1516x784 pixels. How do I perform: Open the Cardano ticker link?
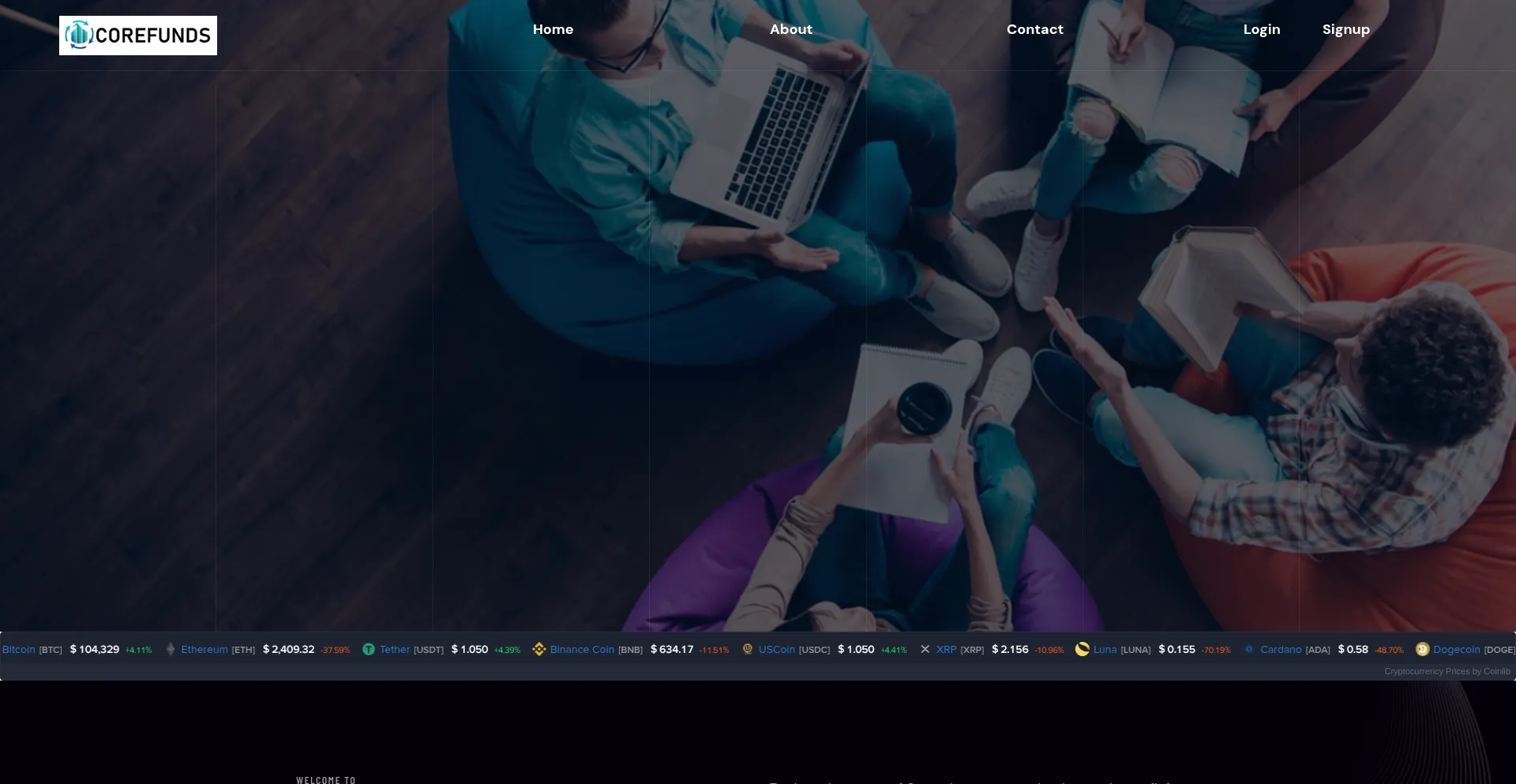pos(1280,649)
